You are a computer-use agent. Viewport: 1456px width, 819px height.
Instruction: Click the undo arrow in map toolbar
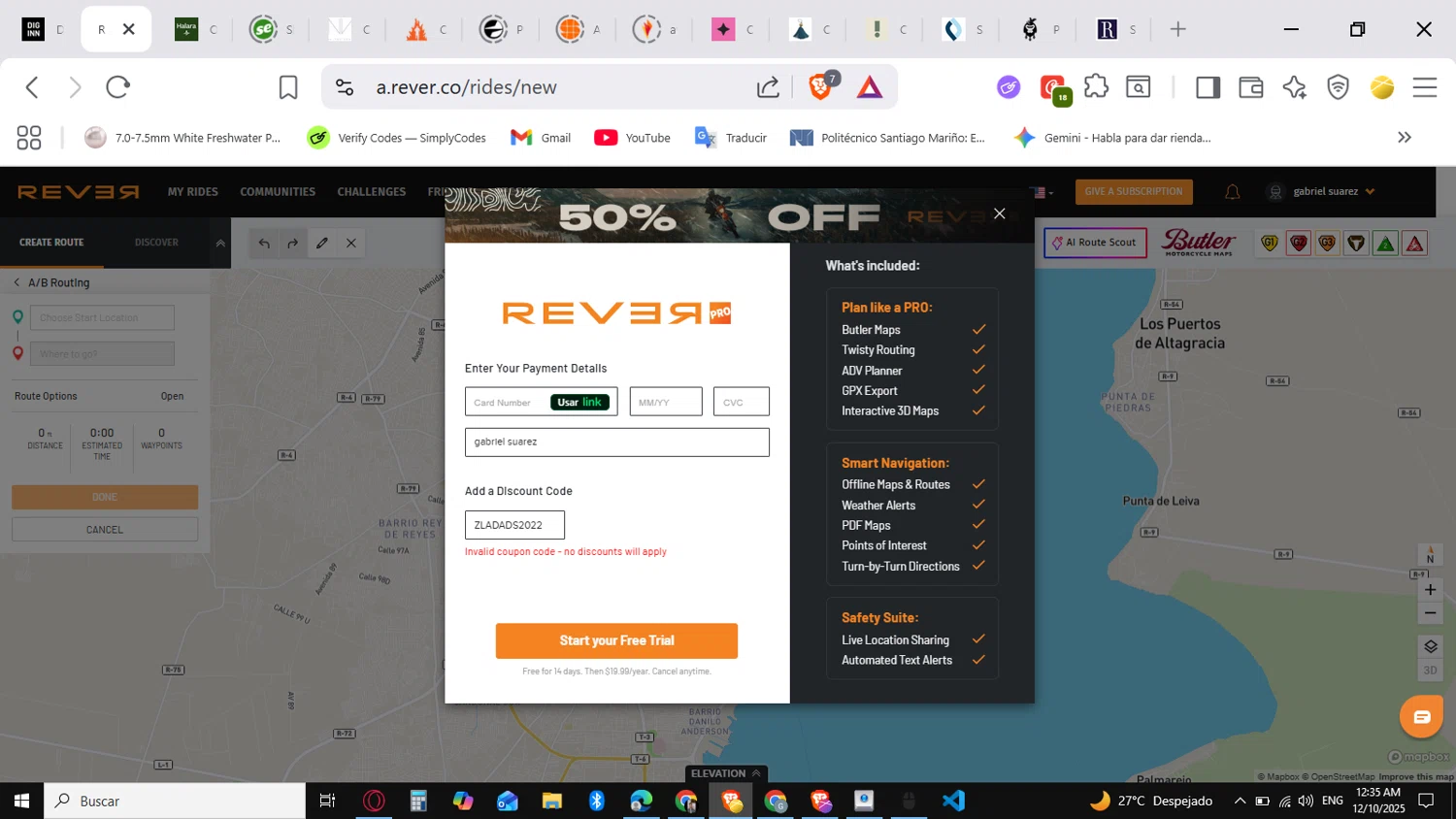[264, 244]
